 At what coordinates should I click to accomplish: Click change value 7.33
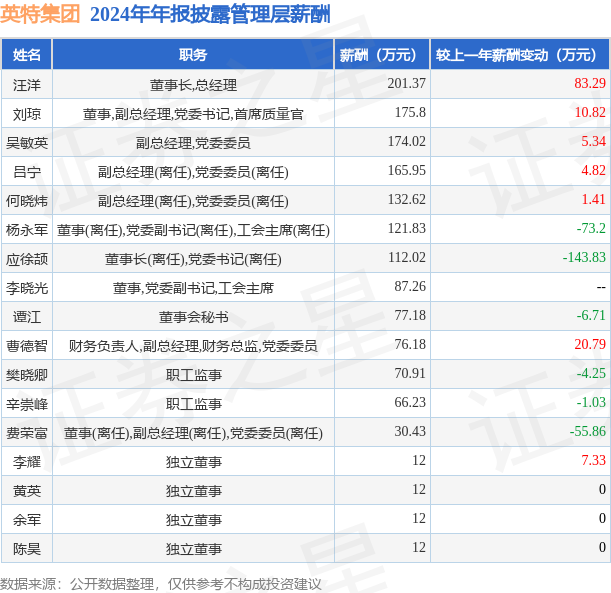pyautogui.click(x=593, y=461)
